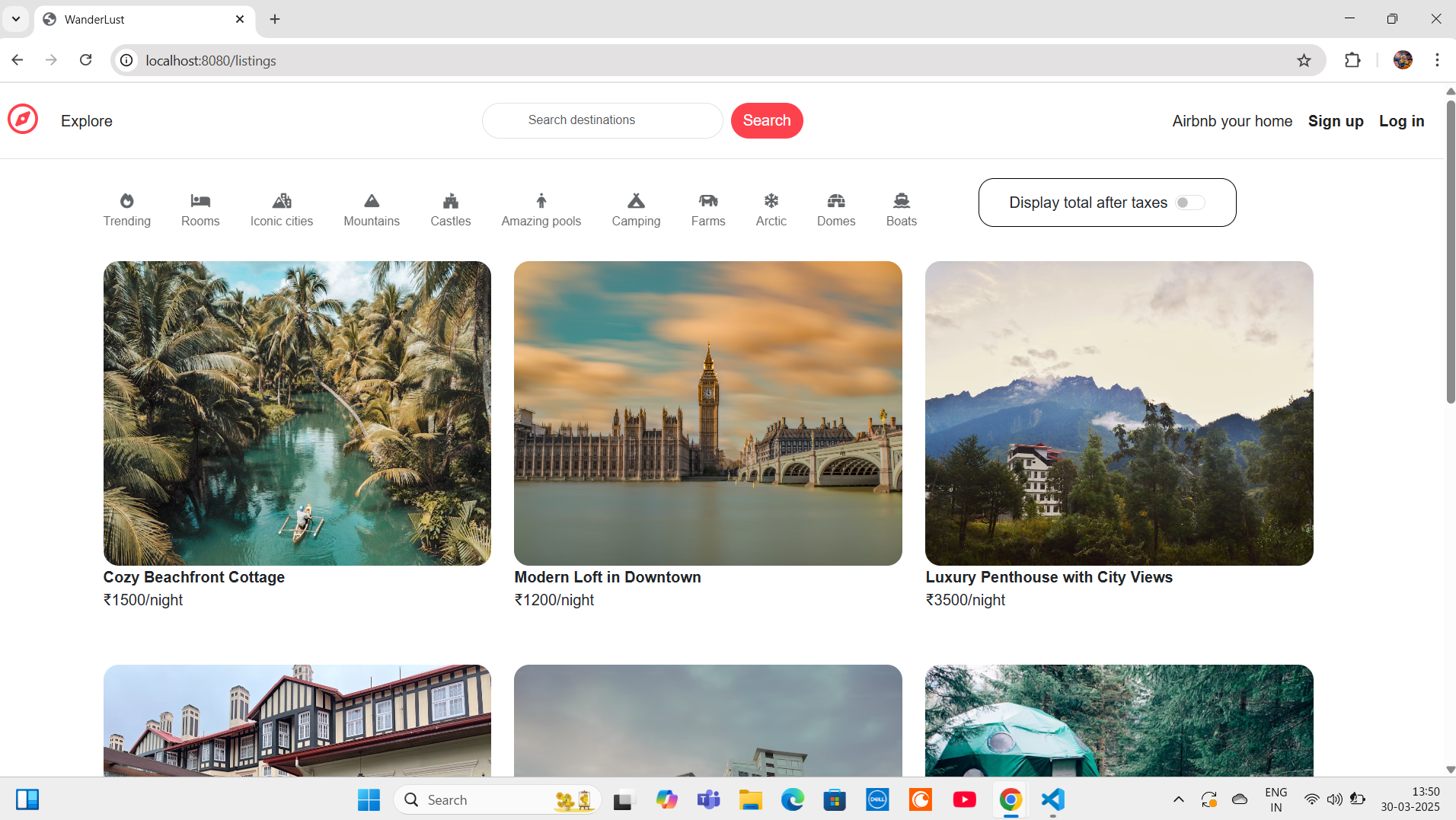The image size is (1456, 820).
Task: Open the Cozy Beachfront Cottage listing image
Action: click(x=297, y=413)
